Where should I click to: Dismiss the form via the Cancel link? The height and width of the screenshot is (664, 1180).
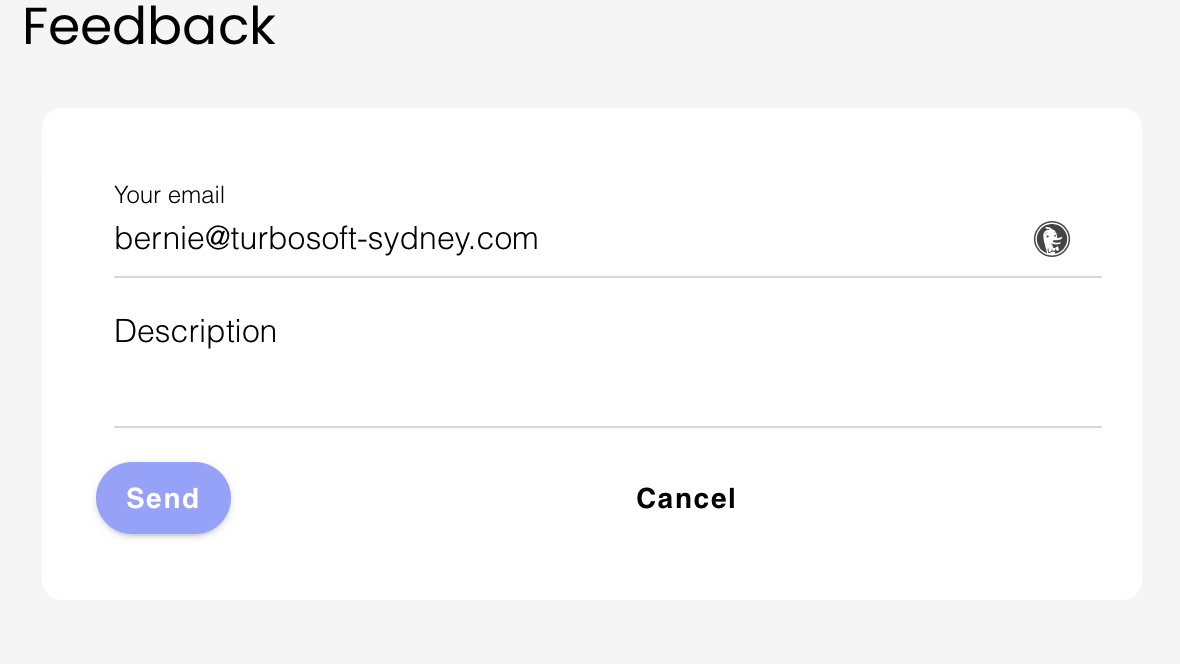[x=686, y=498]
